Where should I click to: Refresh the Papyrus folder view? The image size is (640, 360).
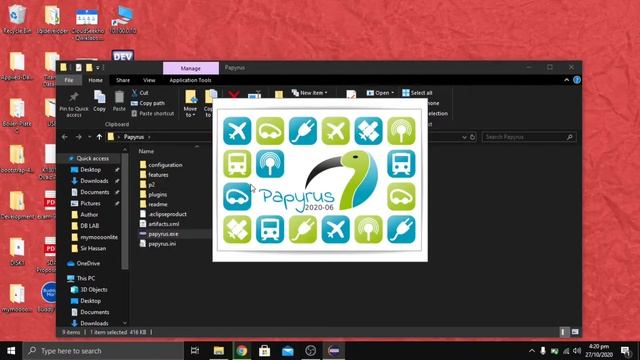473,137
